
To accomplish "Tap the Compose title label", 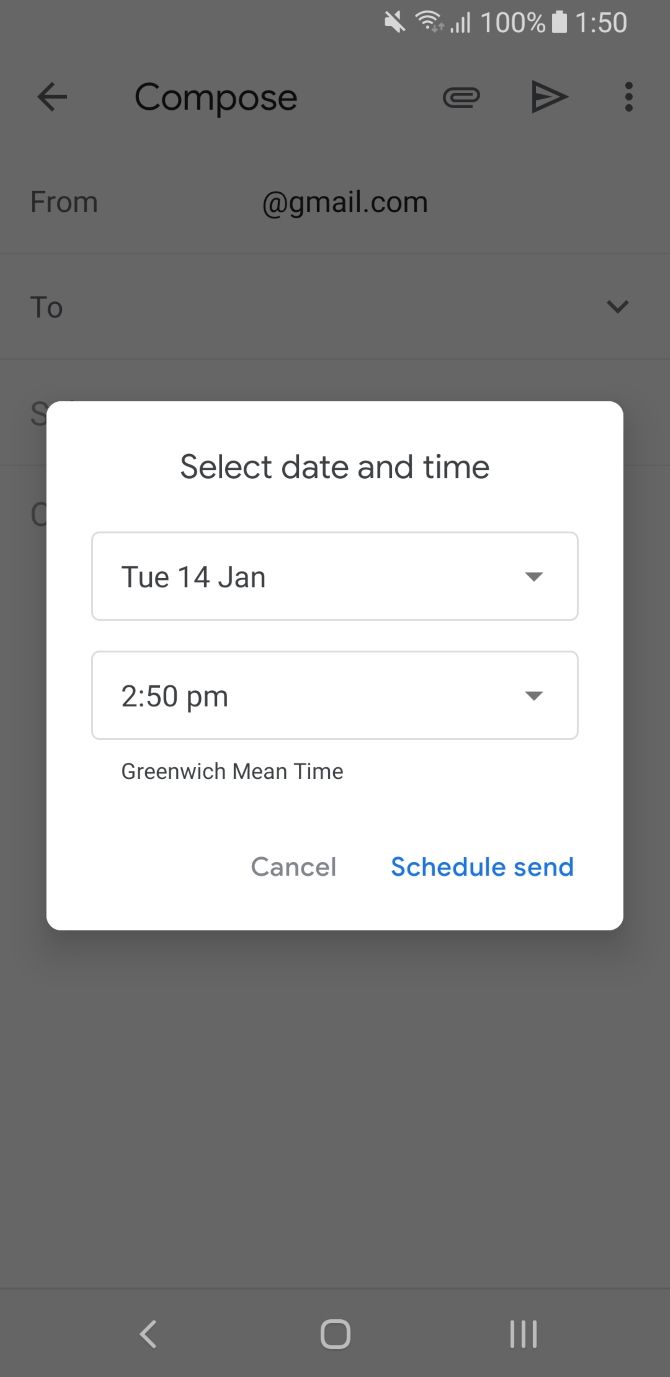I will click(216, 97).
